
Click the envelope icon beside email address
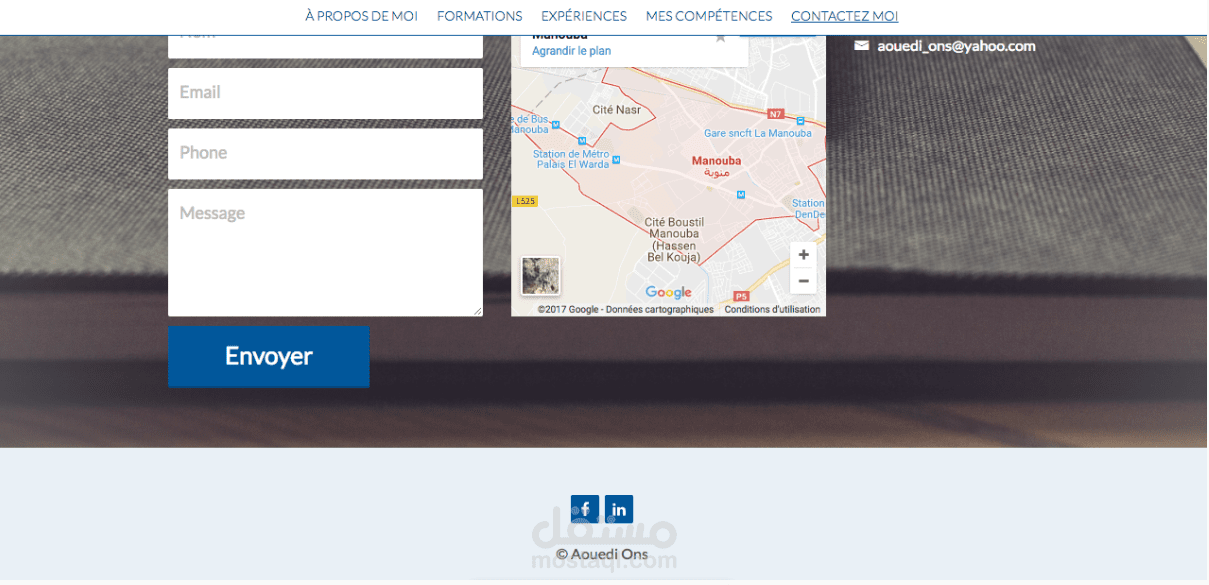tap(861, 45)
